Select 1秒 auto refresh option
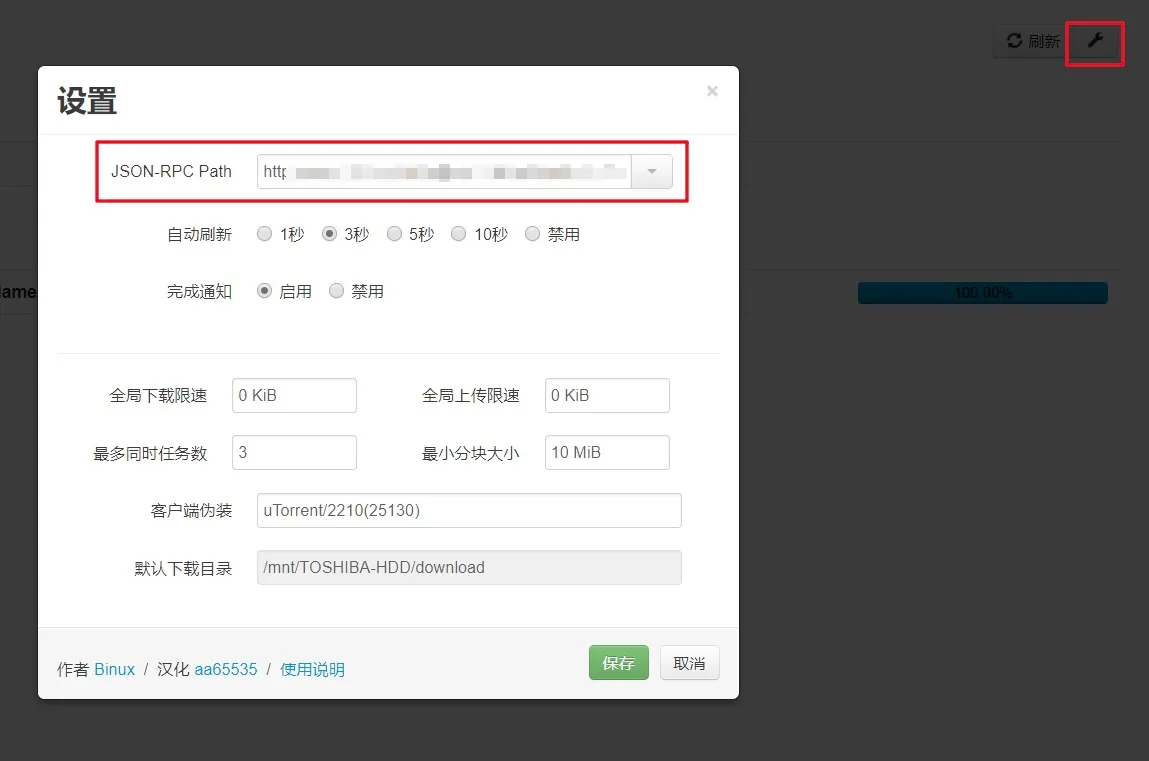This screenshot has height=761, width=1149. tap(265, 234)
